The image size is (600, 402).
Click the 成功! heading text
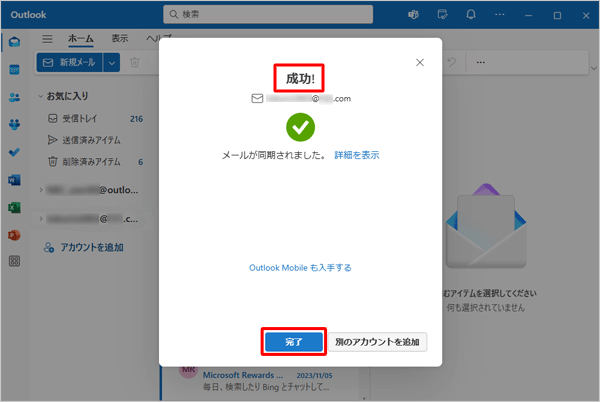(300, 79)
